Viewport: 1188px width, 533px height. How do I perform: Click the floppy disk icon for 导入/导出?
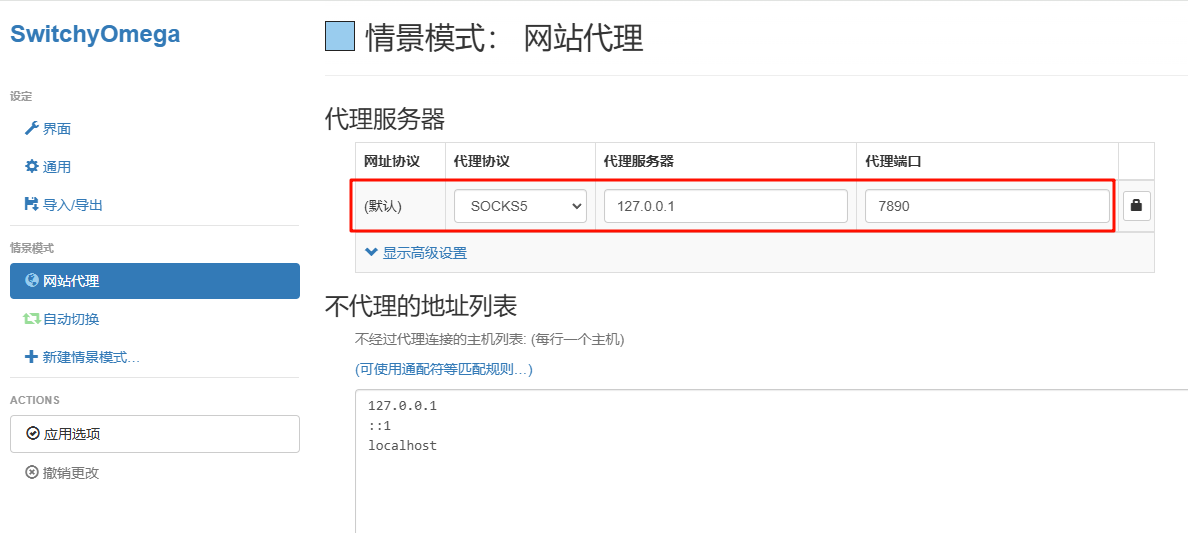click(31, 205)
